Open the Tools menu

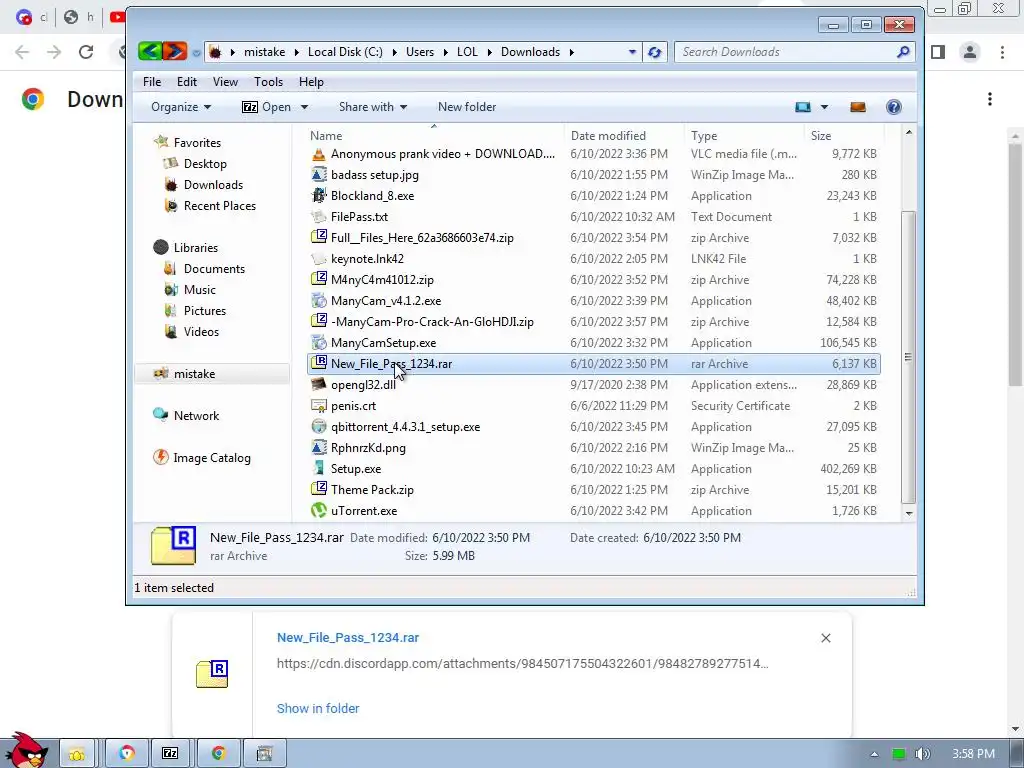[268, 82]
